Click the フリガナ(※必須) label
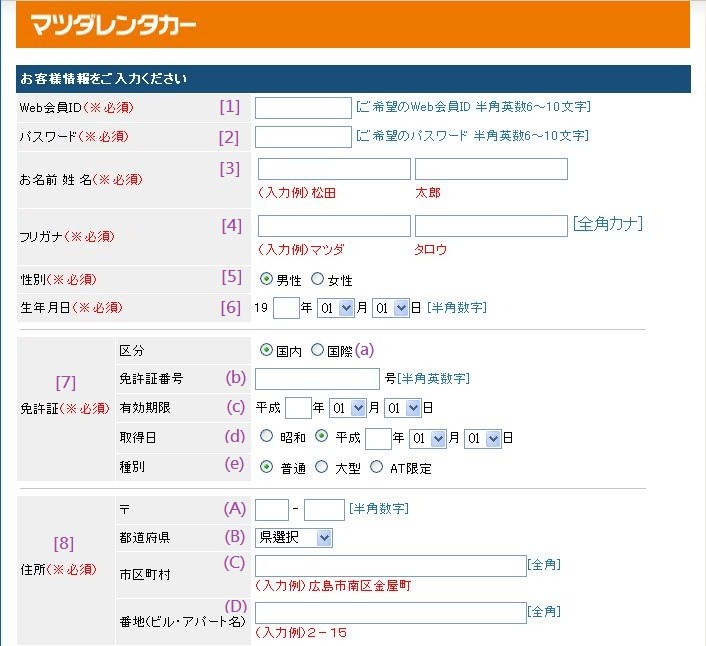Screen dimensions: 706x646 tap(67, 236)
